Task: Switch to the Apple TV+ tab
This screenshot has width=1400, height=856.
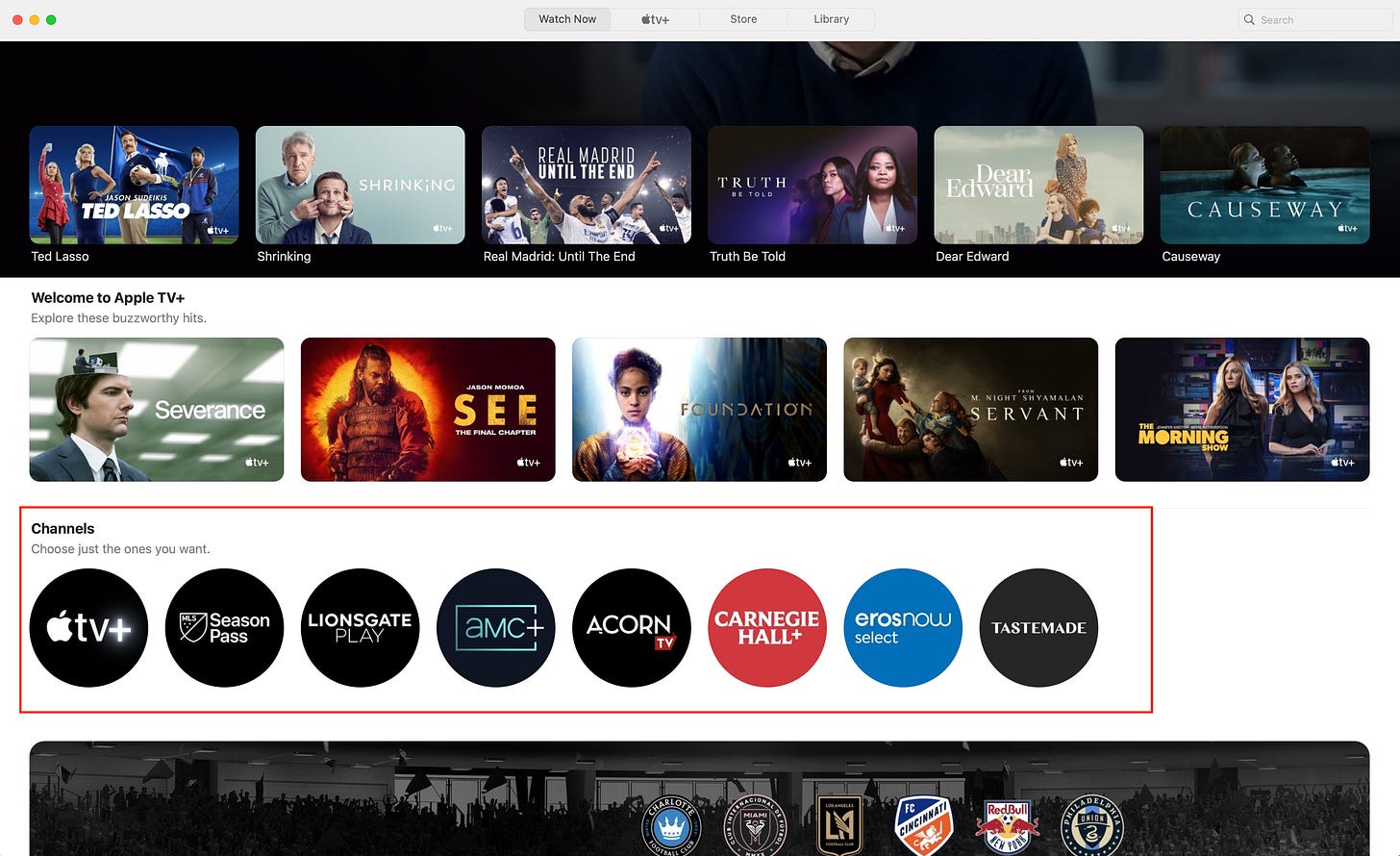Action: tap(656, 19)
